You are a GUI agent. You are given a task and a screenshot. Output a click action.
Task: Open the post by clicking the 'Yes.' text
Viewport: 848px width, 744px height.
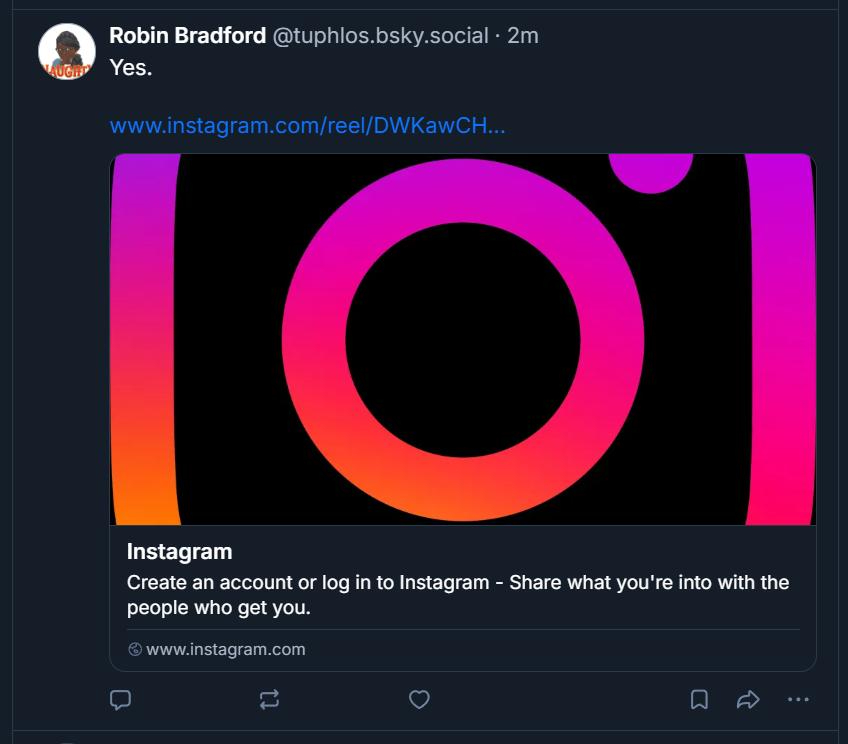pyautogui.click(x=130, y=68)
